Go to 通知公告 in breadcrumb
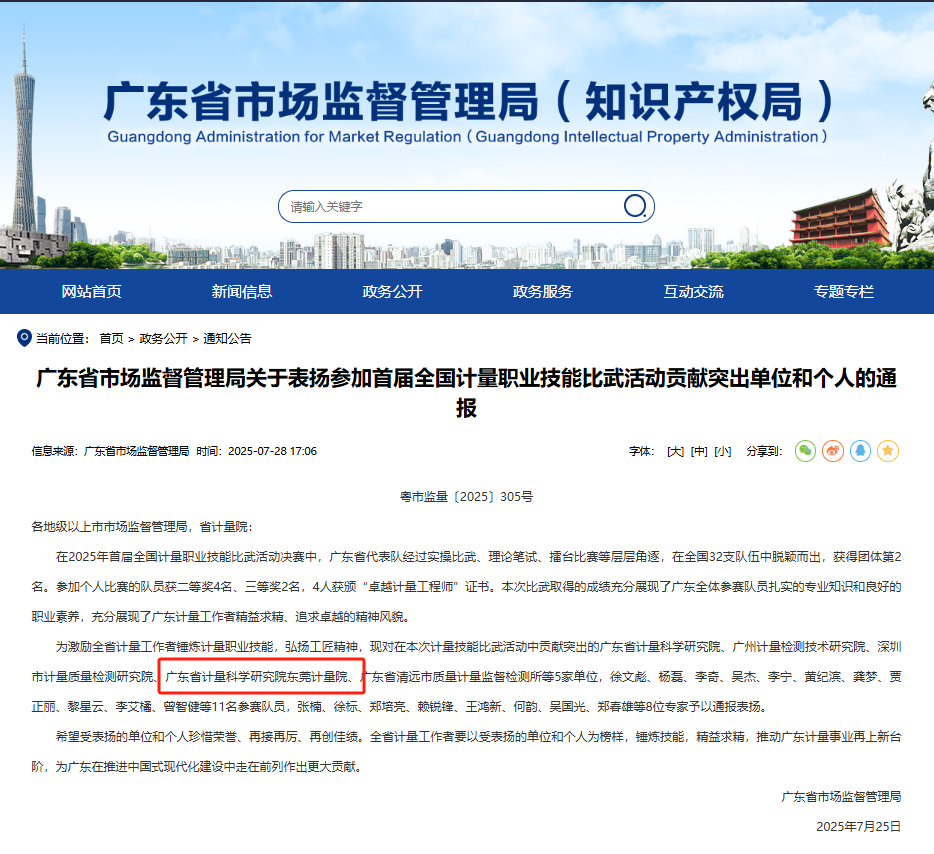Viewport: 934px width, 854px height. point(227,338)
